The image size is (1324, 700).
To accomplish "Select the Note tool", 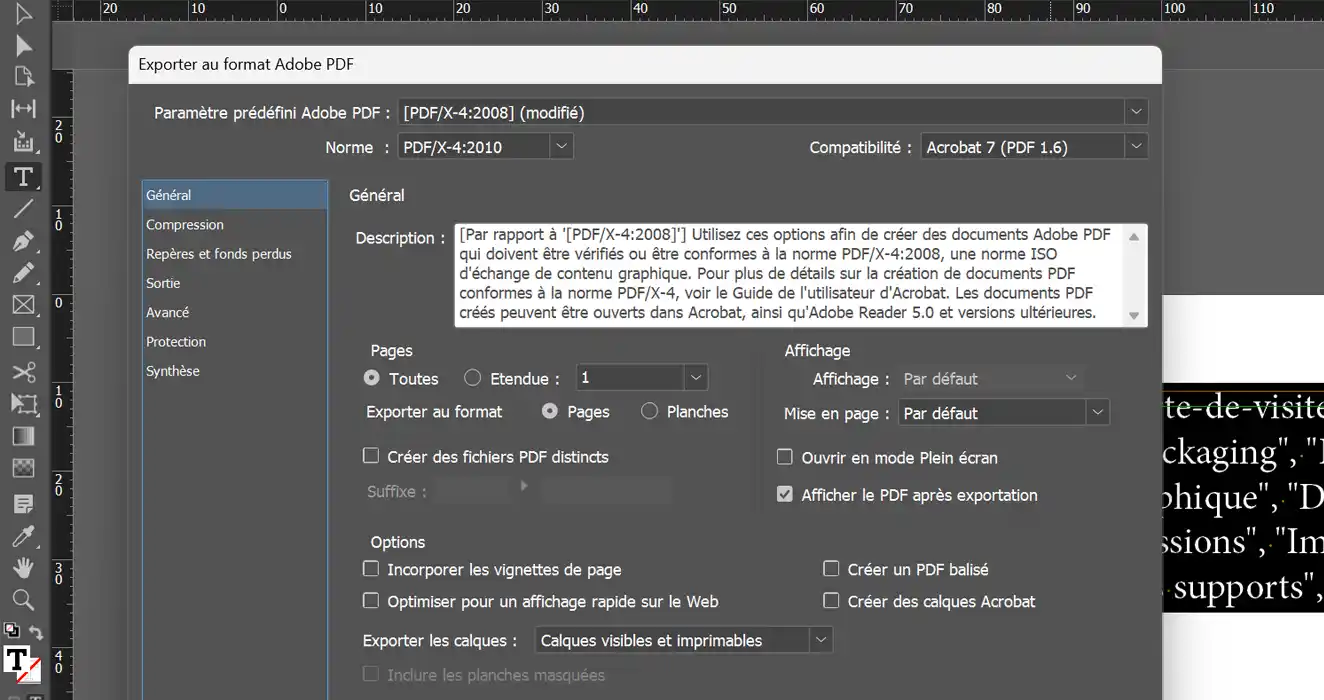I will pyautogui.click(x=23, y=504).
